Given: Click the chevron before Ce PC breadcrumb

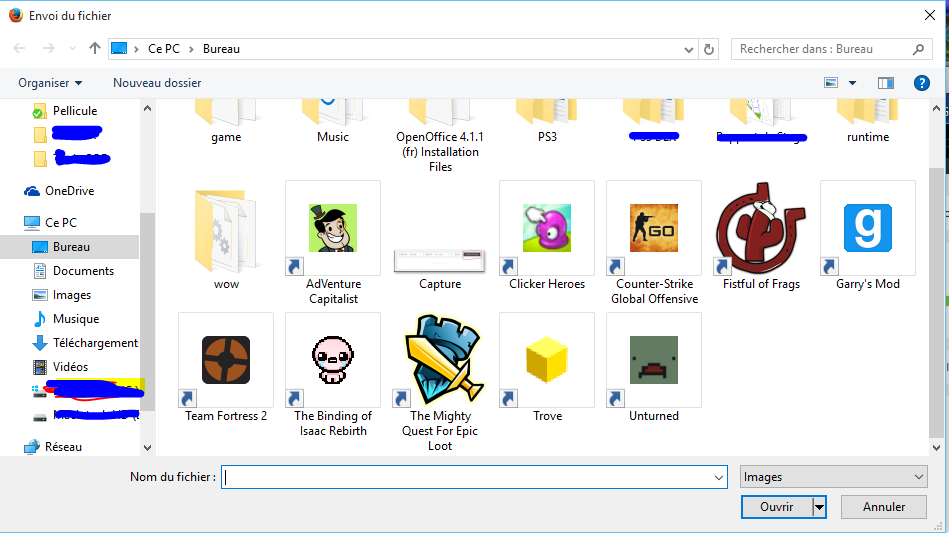Looking at the screenshot, I should coord(137,49).
